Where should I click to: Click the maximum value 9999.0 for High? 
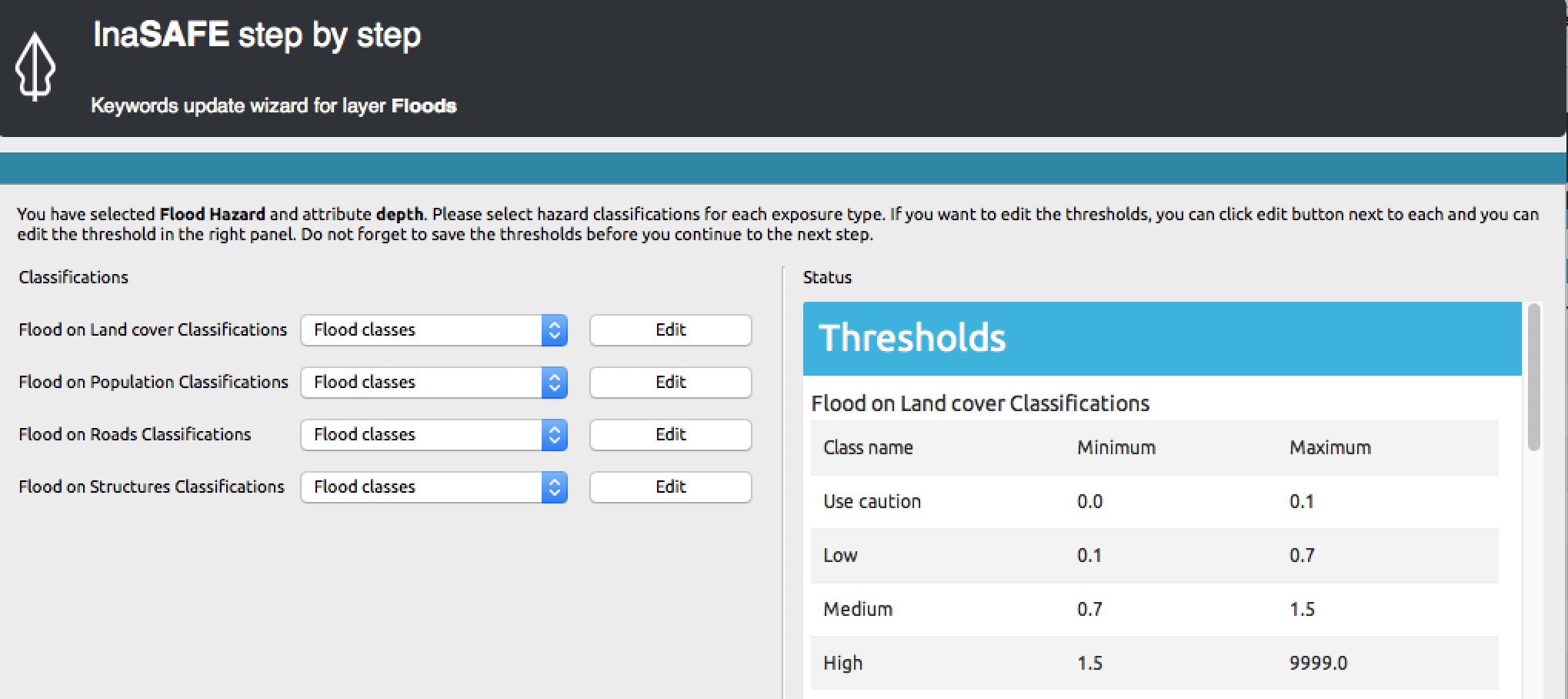tap(1318, 663)
